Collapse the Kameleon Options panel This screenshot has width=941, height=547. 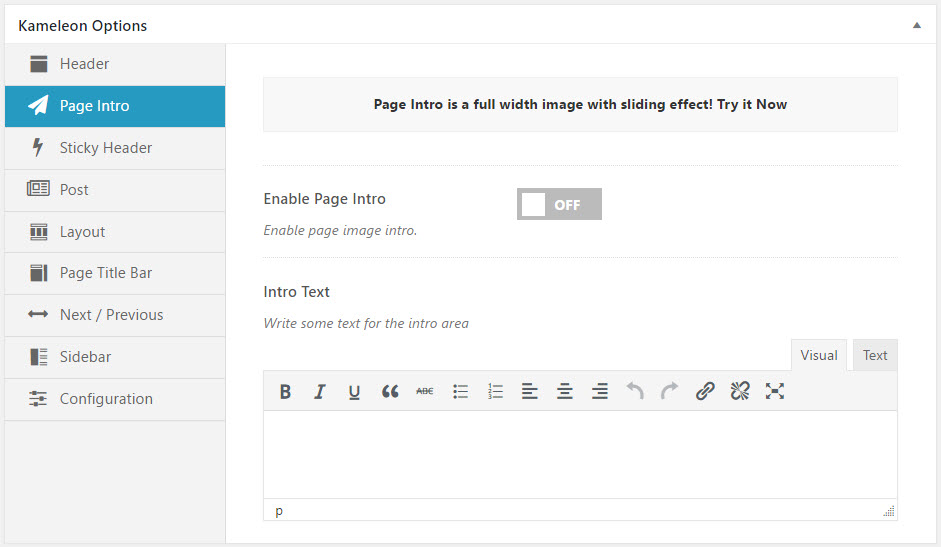(917, 26)
